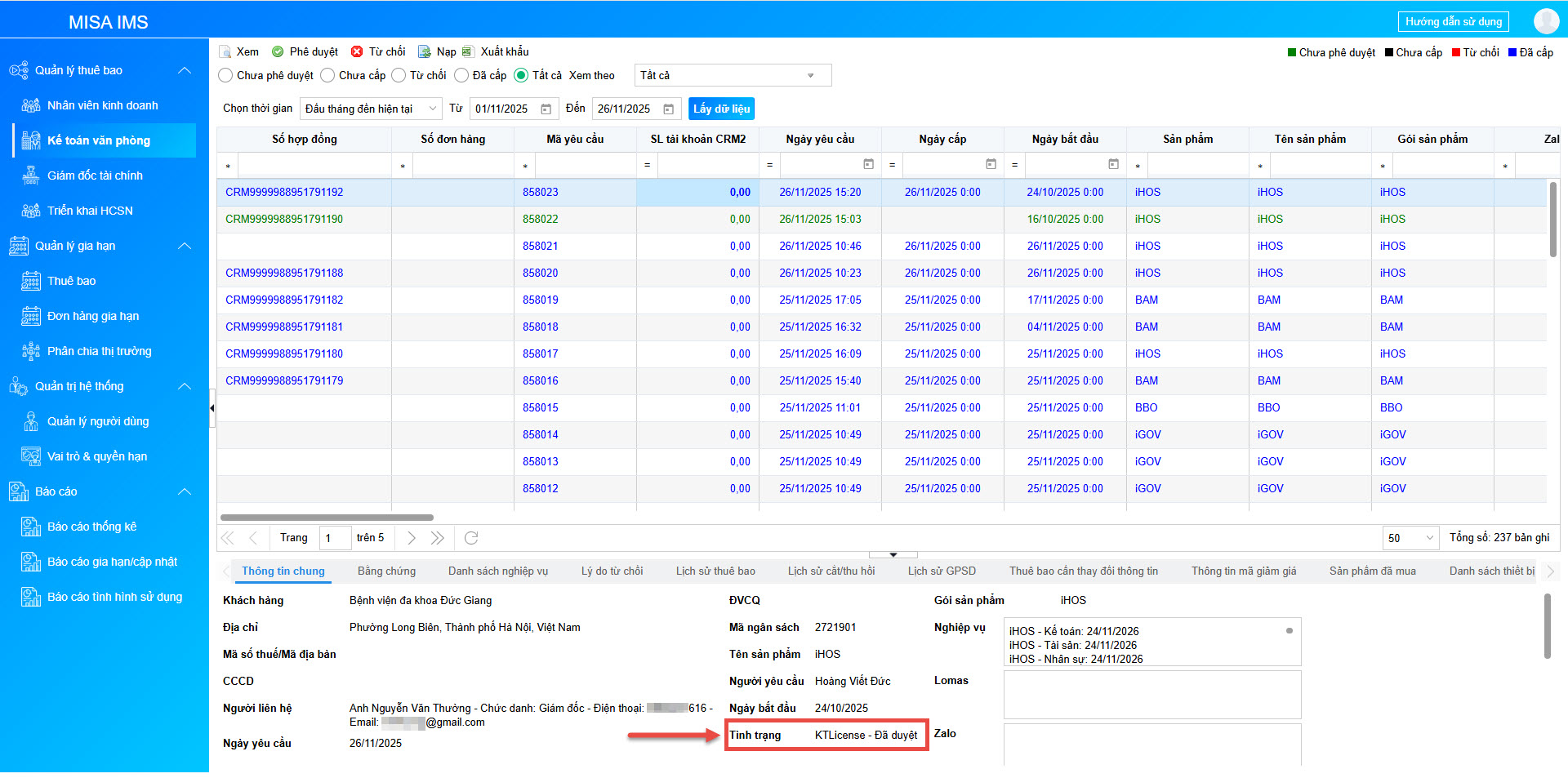Open the user avatar profile icon

(1546, 21)
